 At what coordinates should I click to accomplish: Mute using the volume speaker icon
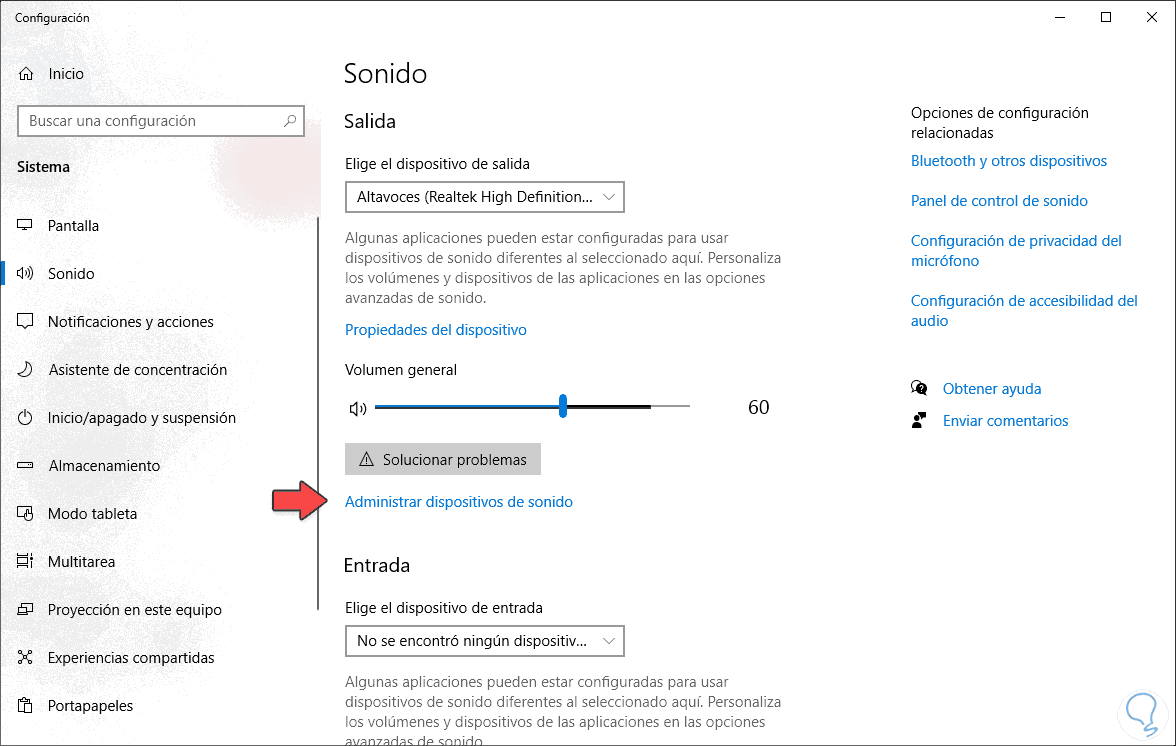357,408
